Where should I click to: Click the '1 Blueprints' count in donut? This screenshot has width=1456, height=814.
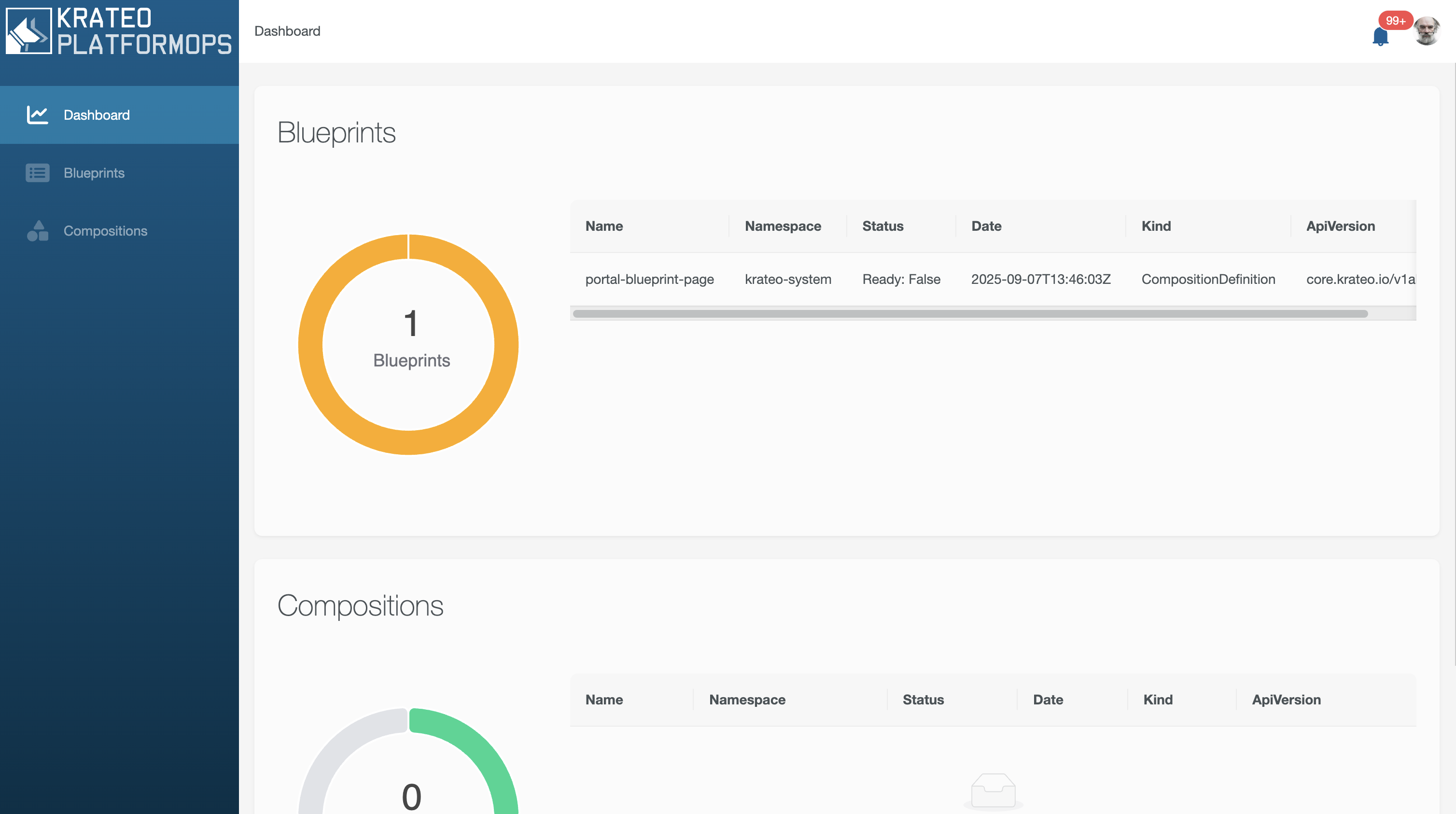coord(411,339)
